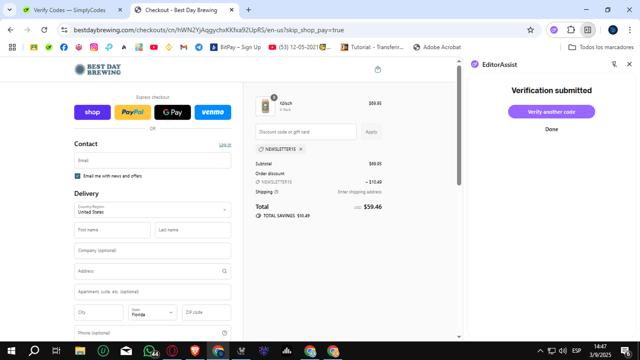Click the Apply discount button
Image resolution: width=640 pixels, height=360 pixels.
371,132
